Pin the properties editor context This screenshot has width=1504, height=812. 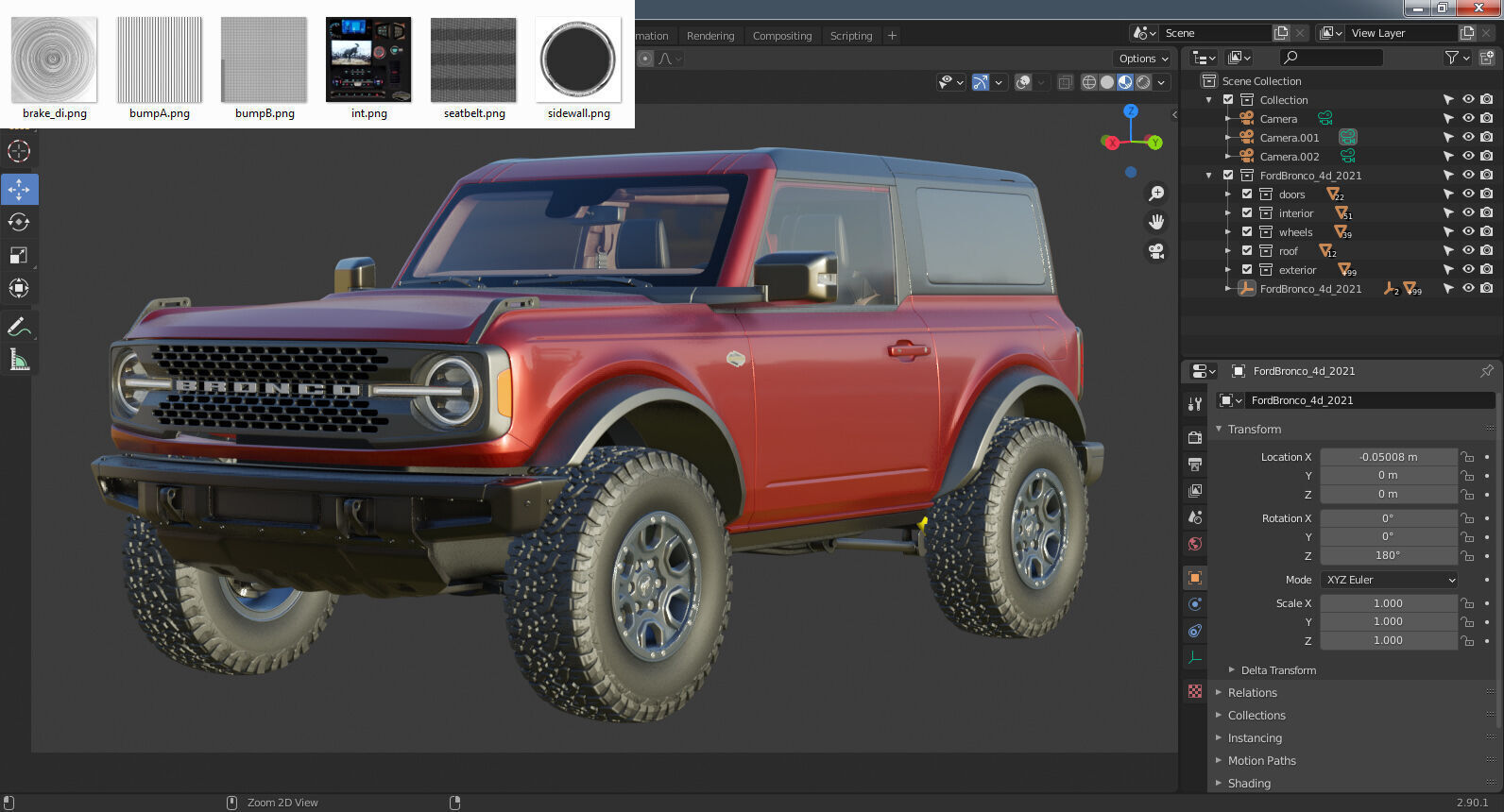pos(1487,371)
